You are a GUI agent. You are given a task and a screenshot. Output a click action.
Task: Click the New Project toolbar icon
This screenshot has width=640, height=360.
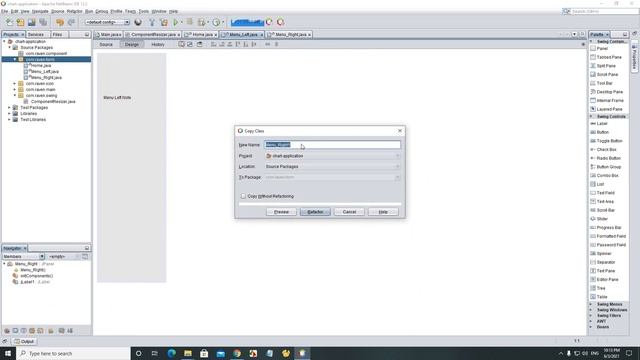[x=20, y=22]
